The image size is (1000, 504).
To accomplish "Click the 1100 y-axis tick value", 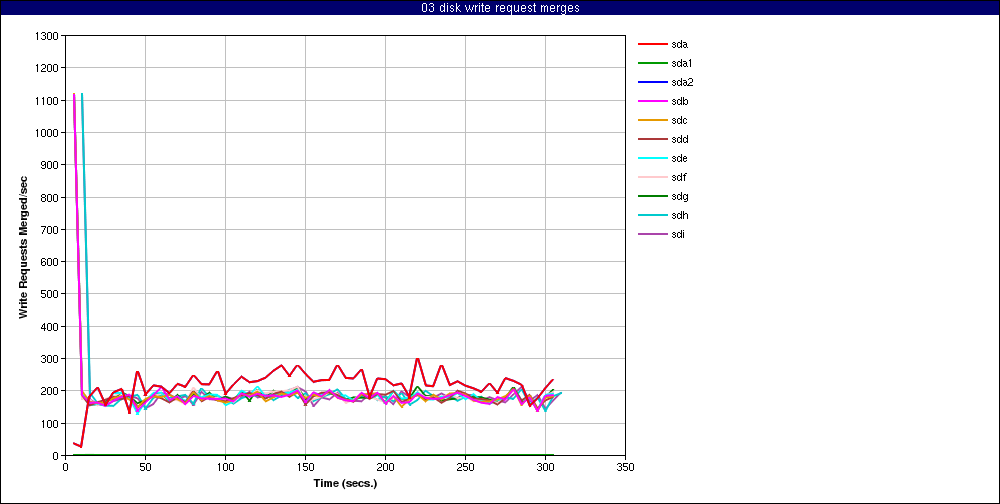I will (49, 101).
